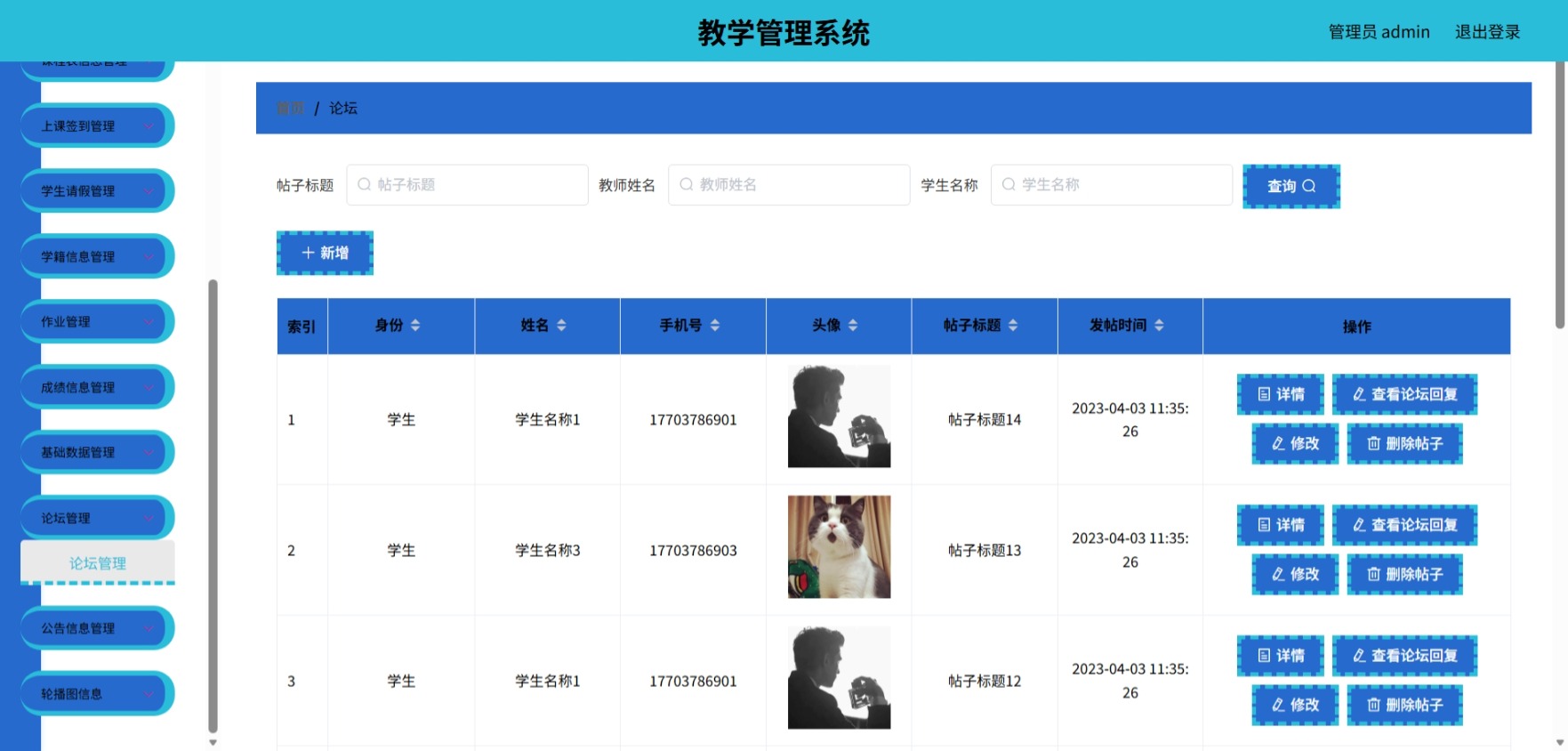Sort table by 身份 column arrows
Screen dimensions: 1568x751
coord(415,326)
